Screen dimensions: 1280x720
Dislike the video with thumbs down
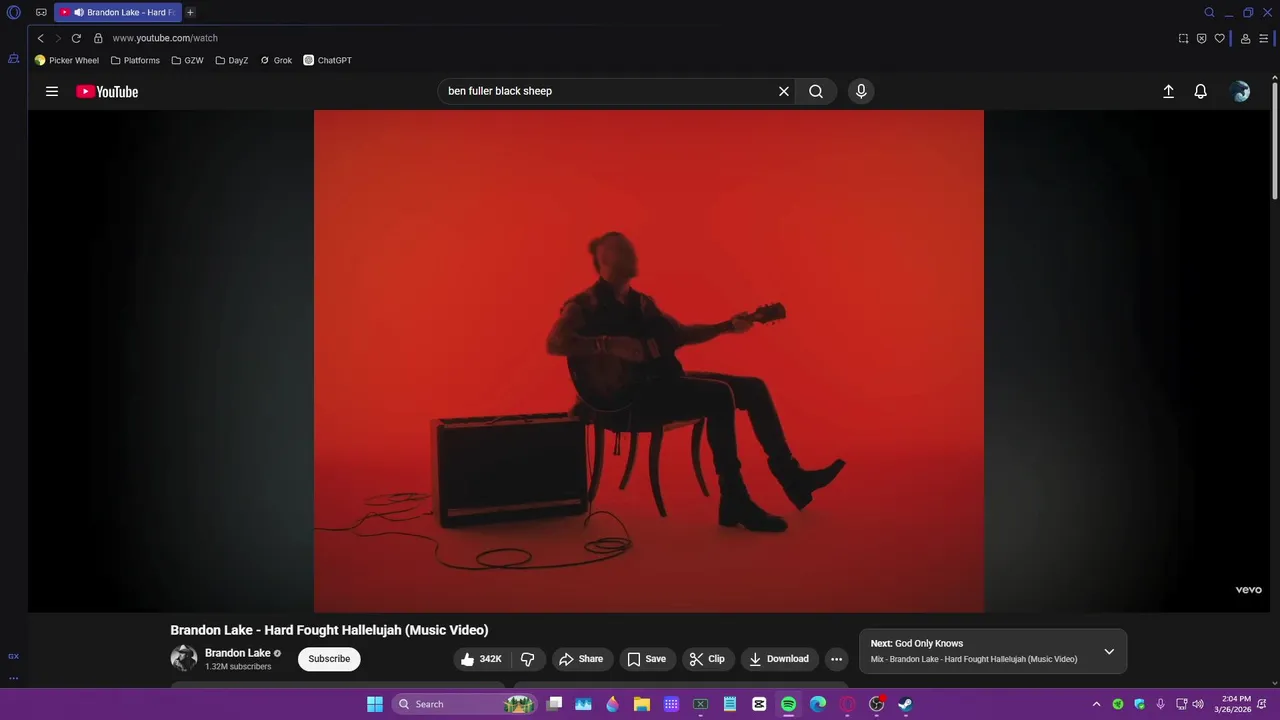pyautogui.click(x=528, y=659)
